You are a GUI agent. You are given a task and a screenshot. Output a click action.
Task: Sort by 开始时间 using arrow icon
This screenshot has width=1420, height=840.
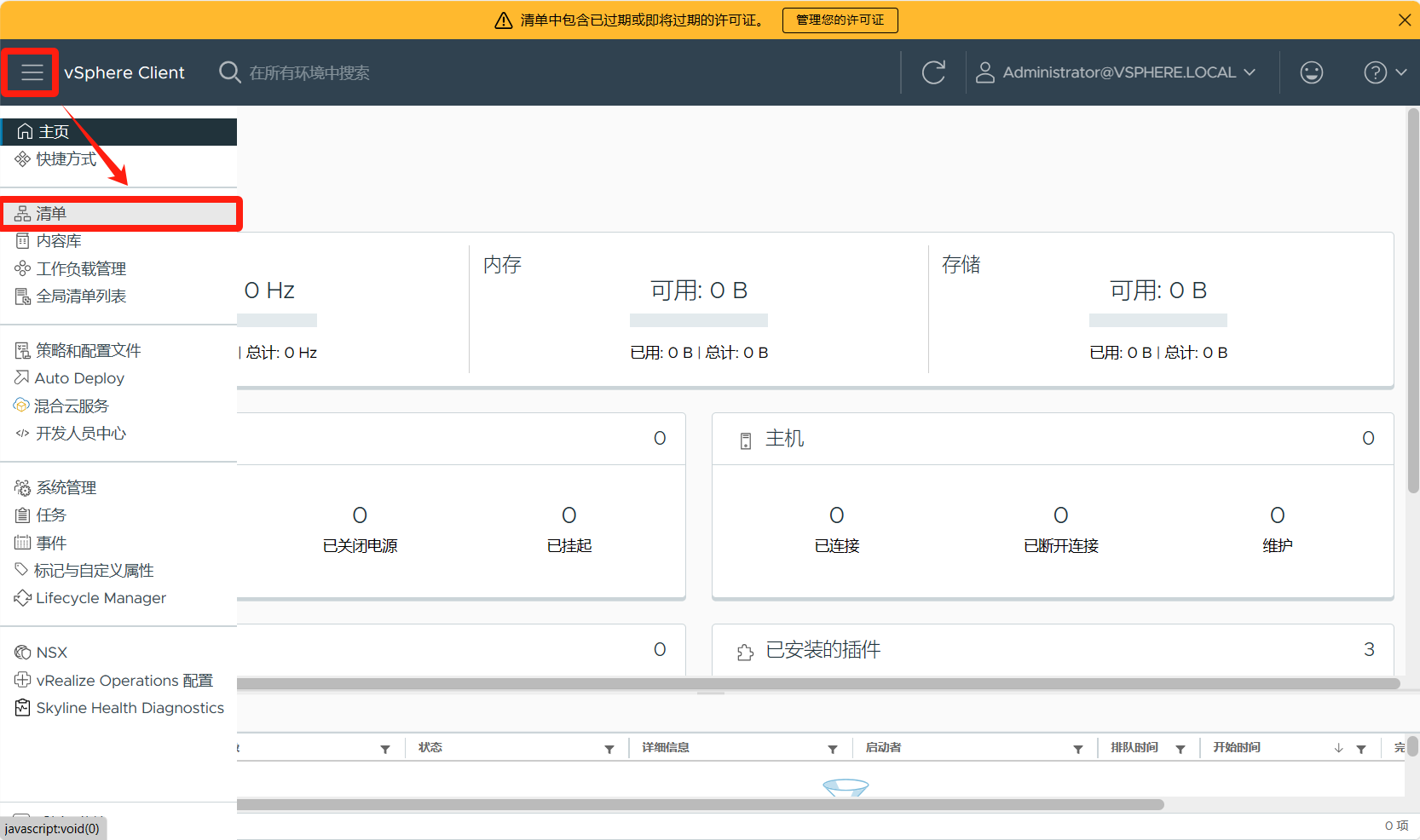tap(1338, 748)
